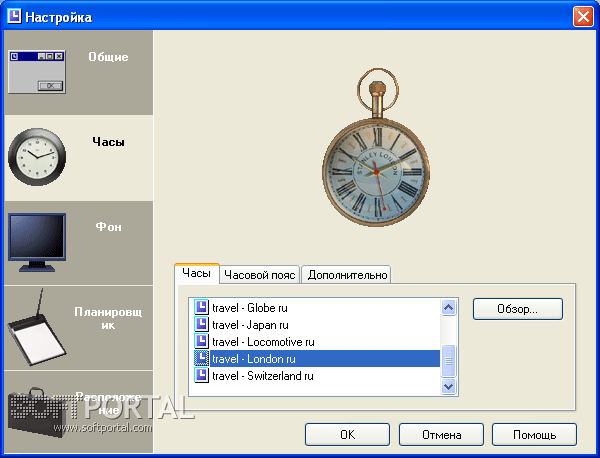
Task: Switch to the Часы tab
Action: click(x=197, y=273)
